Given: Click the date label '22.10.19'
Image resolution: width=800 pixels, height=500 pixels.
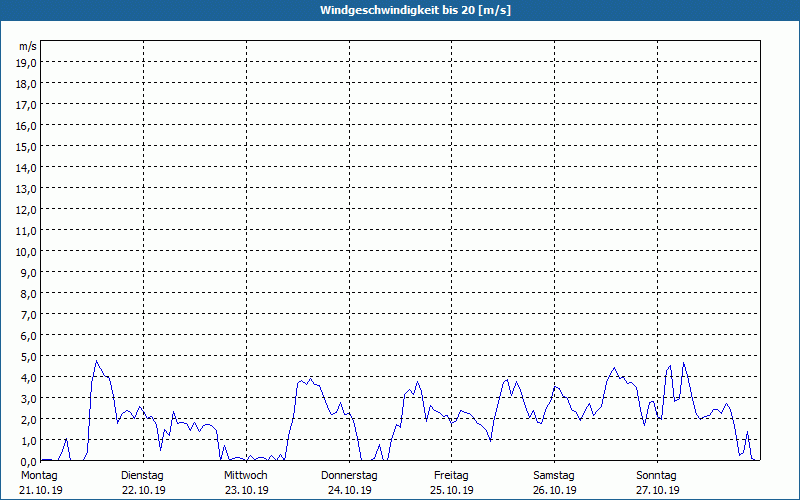Looking at the screenshot, I should pyautogui.click(x=143, y=490).
